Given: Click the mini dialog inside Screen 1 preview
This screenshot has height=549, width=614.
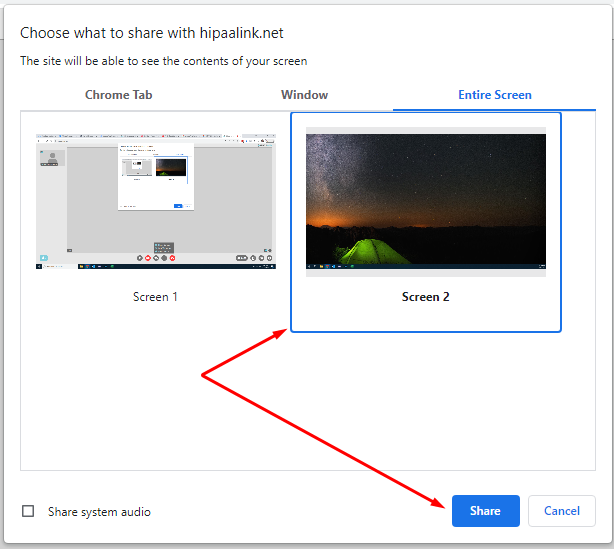Looking at the screenshot, I should click(x=155, y=176).
